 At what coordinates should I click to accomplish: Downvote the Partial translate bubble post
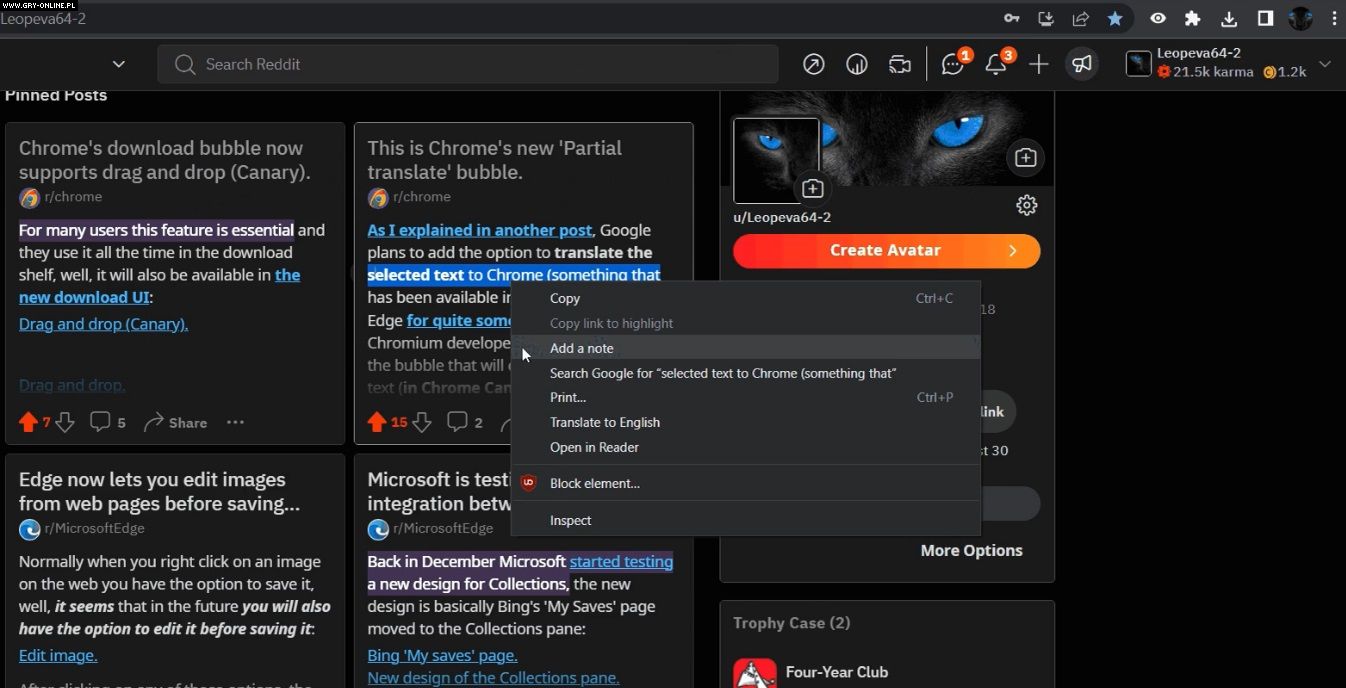pyautogui.click(x=422, y=422)
